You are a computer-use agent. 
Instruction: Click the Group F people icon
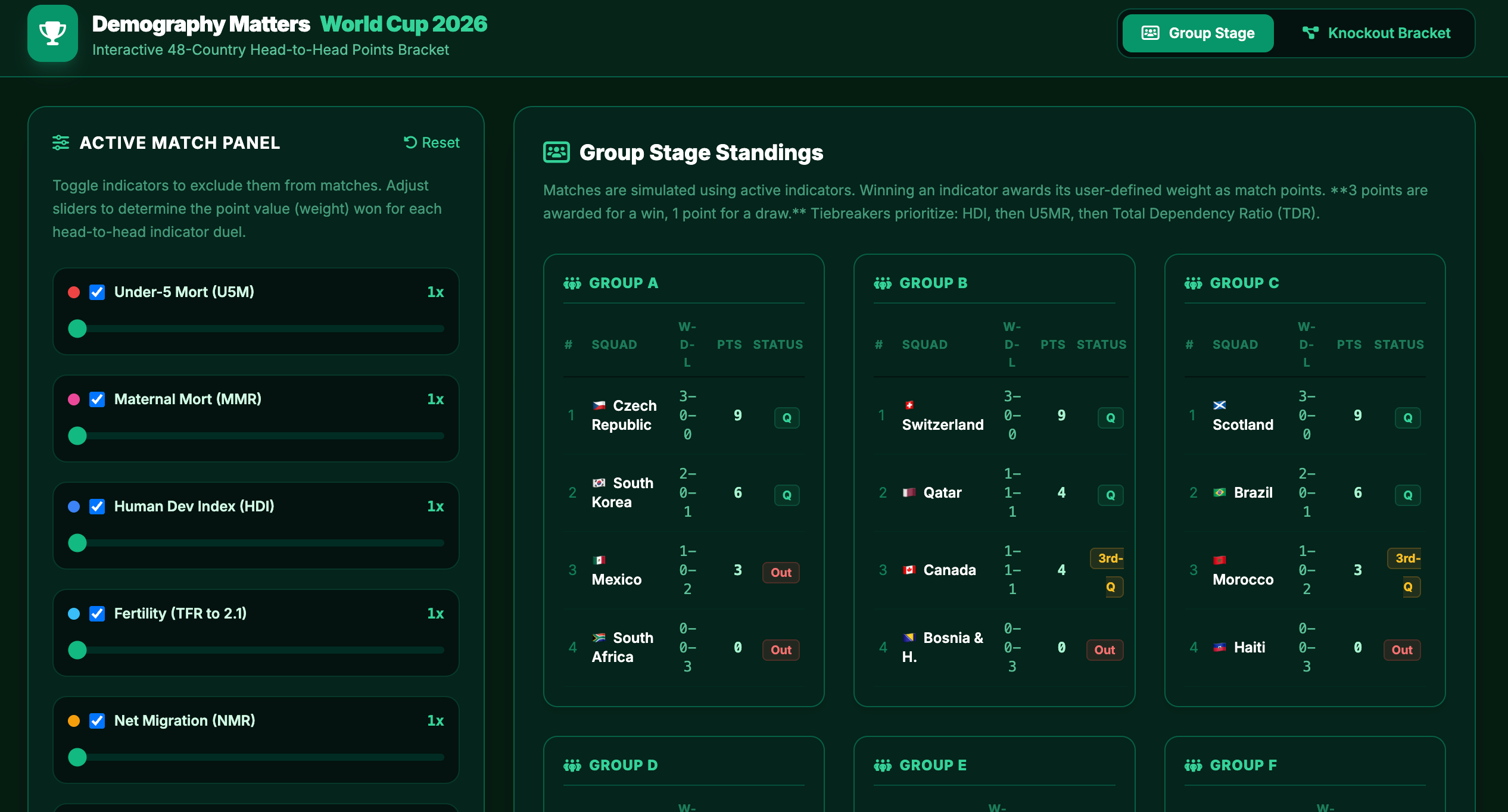click(x=1194, y=766)
